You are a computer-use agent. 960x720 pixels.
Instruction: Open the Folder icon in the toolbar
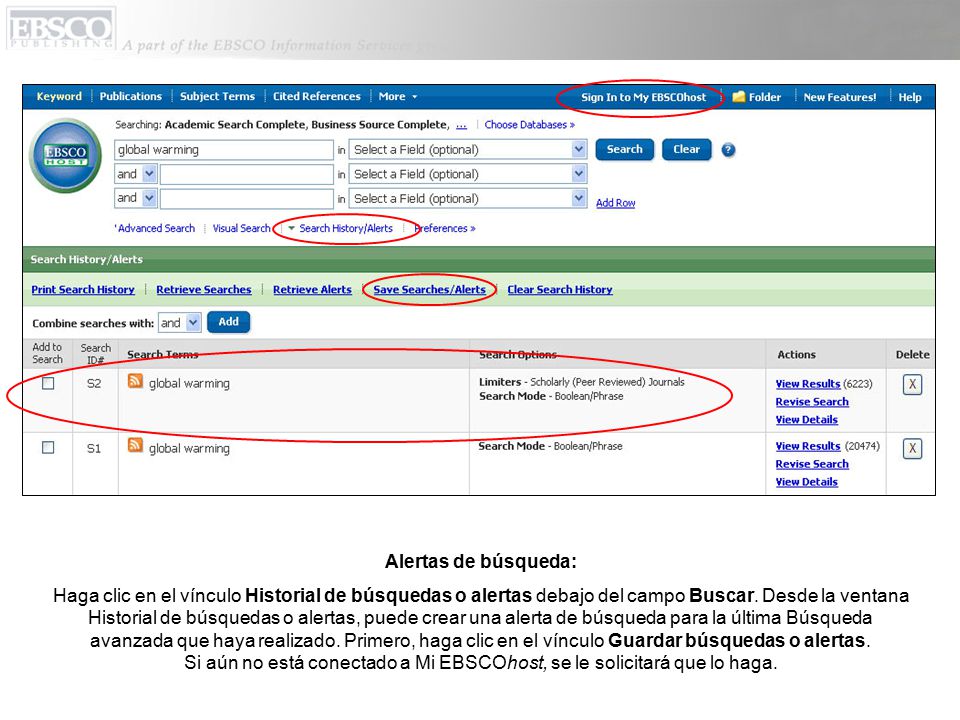pyautogui.click(x=739, y=97)
